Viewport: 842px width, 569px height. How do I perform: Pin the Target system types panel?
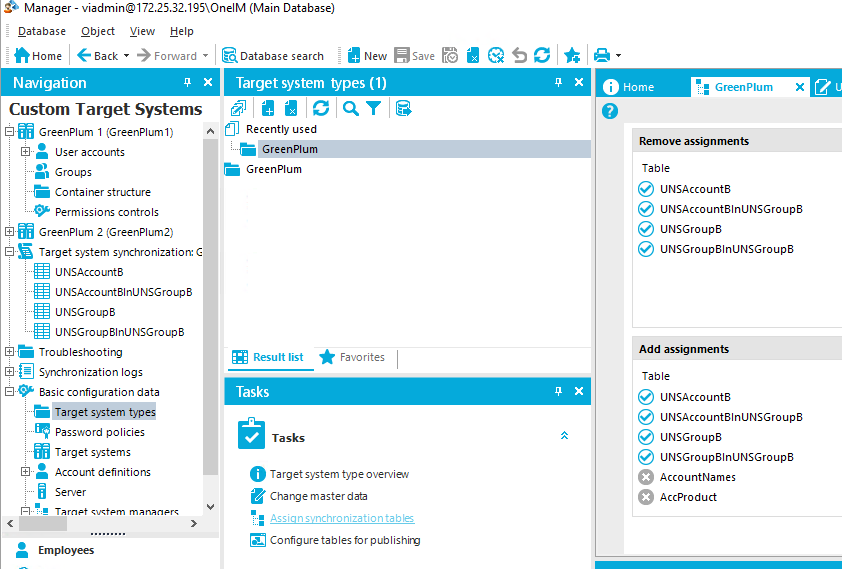pos(558,82)
